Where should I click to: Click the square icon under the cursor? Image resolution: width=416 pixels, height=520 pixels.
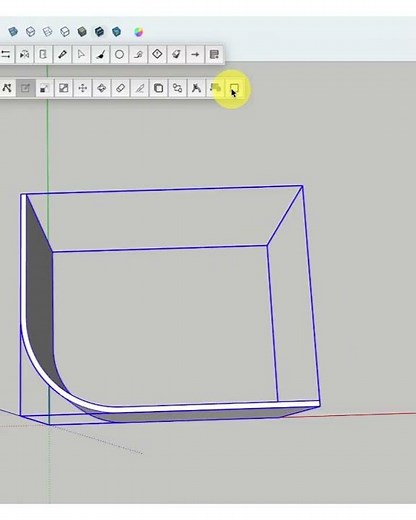coord(235,88)
